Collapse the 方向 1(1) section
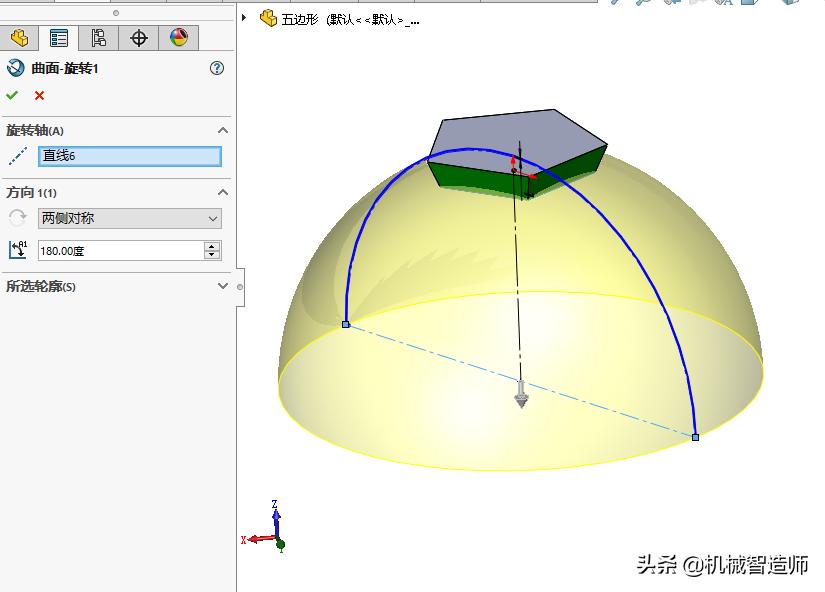The width and height of the screenshot is (825, 592). click(x=224, y=192)
